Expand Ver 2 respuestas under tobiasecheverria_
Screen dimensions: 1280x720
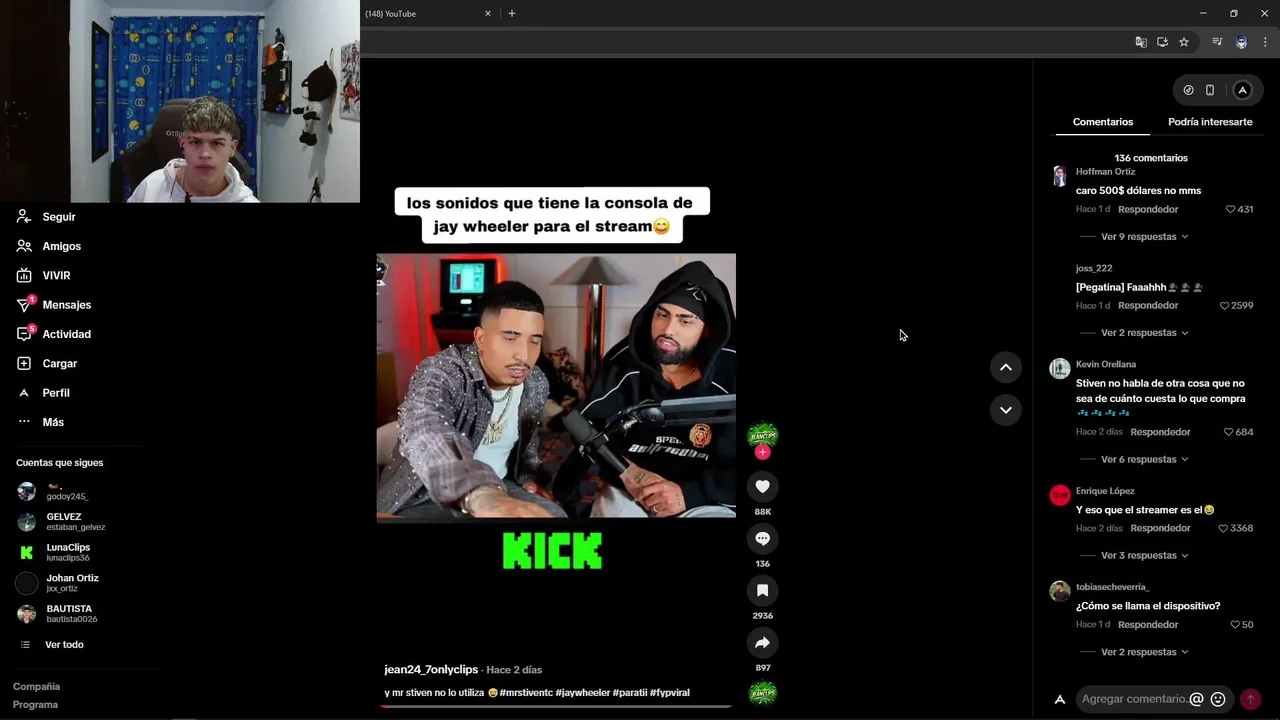pos(1144,652)
